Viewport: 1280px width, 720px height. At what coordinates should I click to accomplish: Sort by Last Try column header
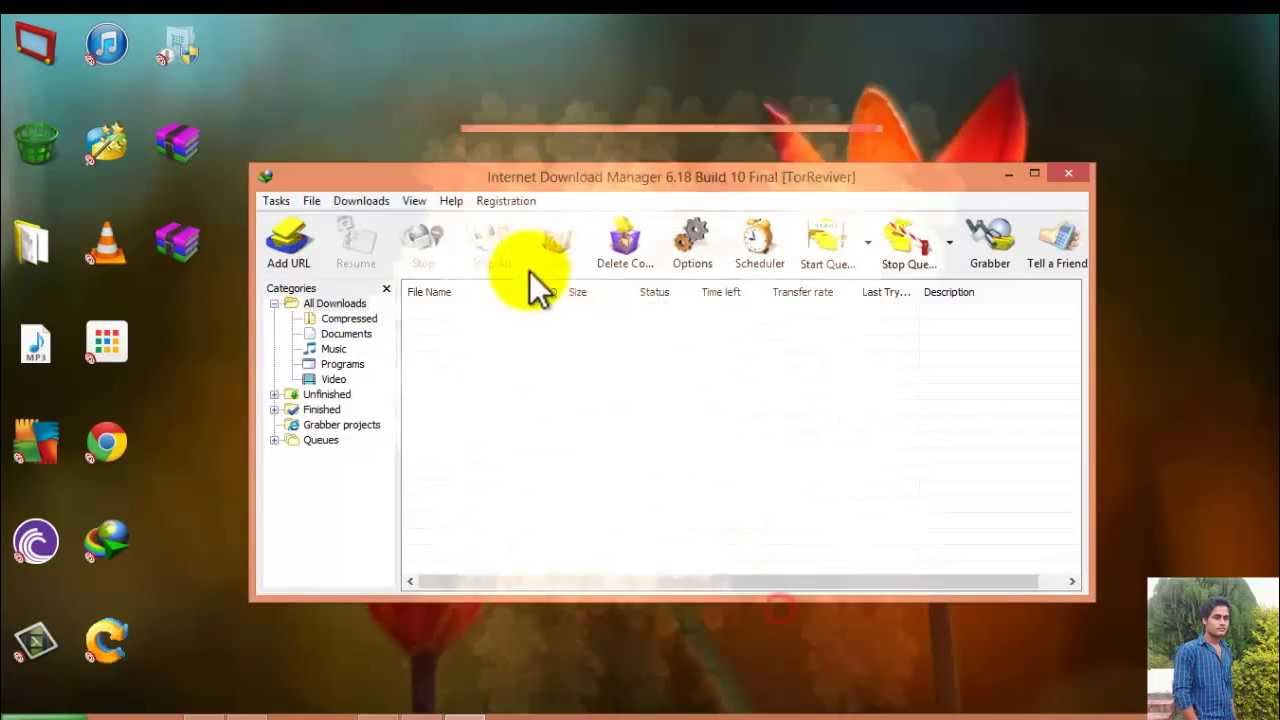(x=886, y=292)
